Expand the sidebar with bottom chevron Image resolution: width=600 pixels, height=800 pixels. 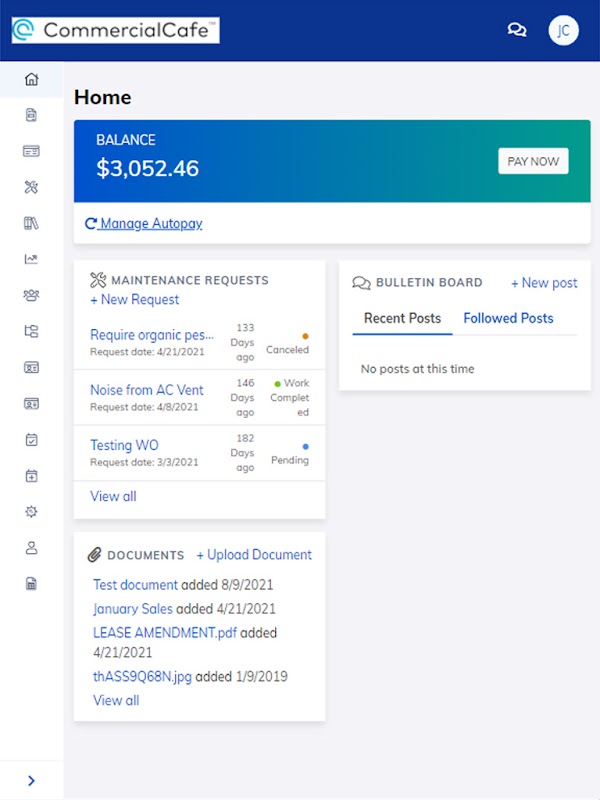pyautogui.click(x=31, y=781)
